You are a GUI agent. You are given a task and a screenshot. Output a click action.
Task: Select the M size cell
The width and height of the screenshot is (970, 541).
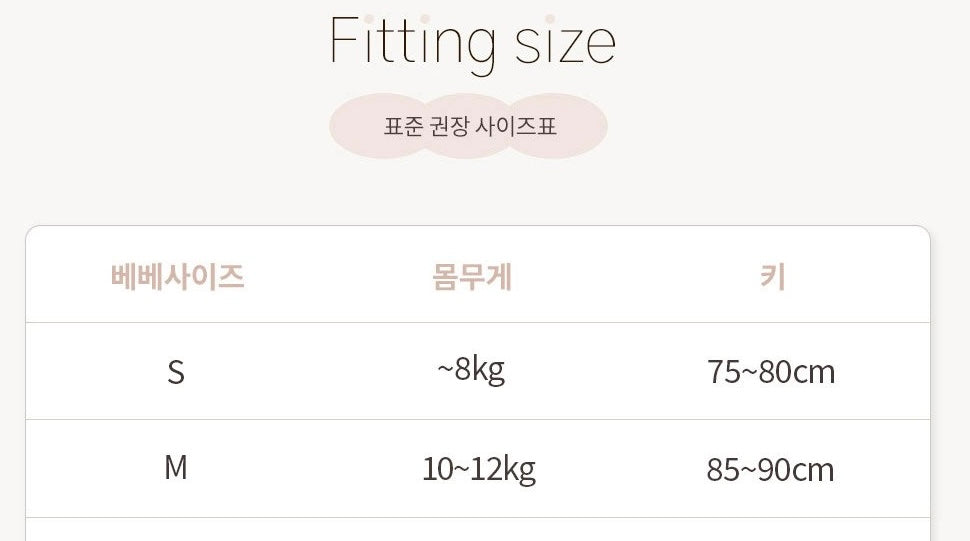point(176,467)
